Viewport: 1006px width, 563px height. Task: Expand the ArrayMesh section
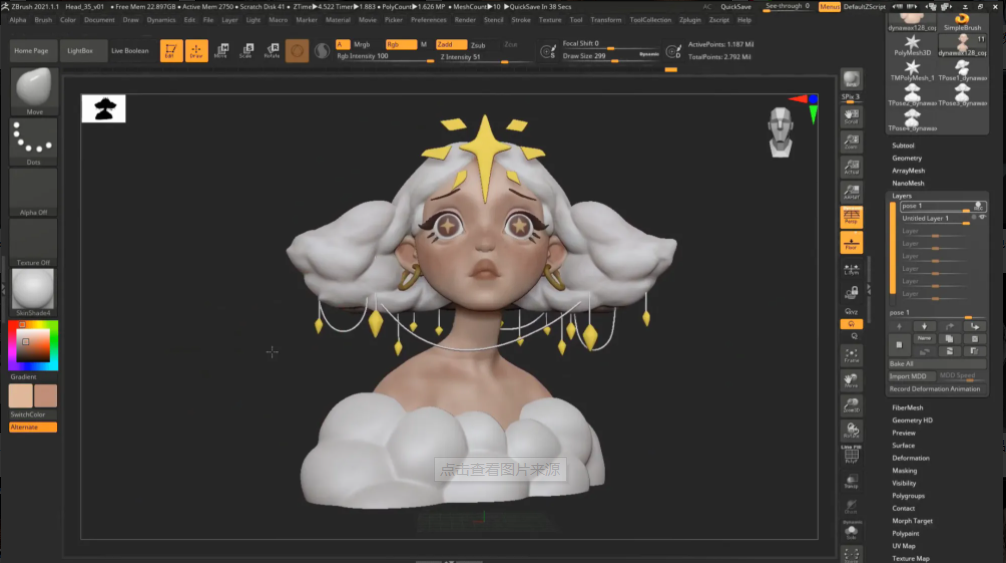pos(908,171)
